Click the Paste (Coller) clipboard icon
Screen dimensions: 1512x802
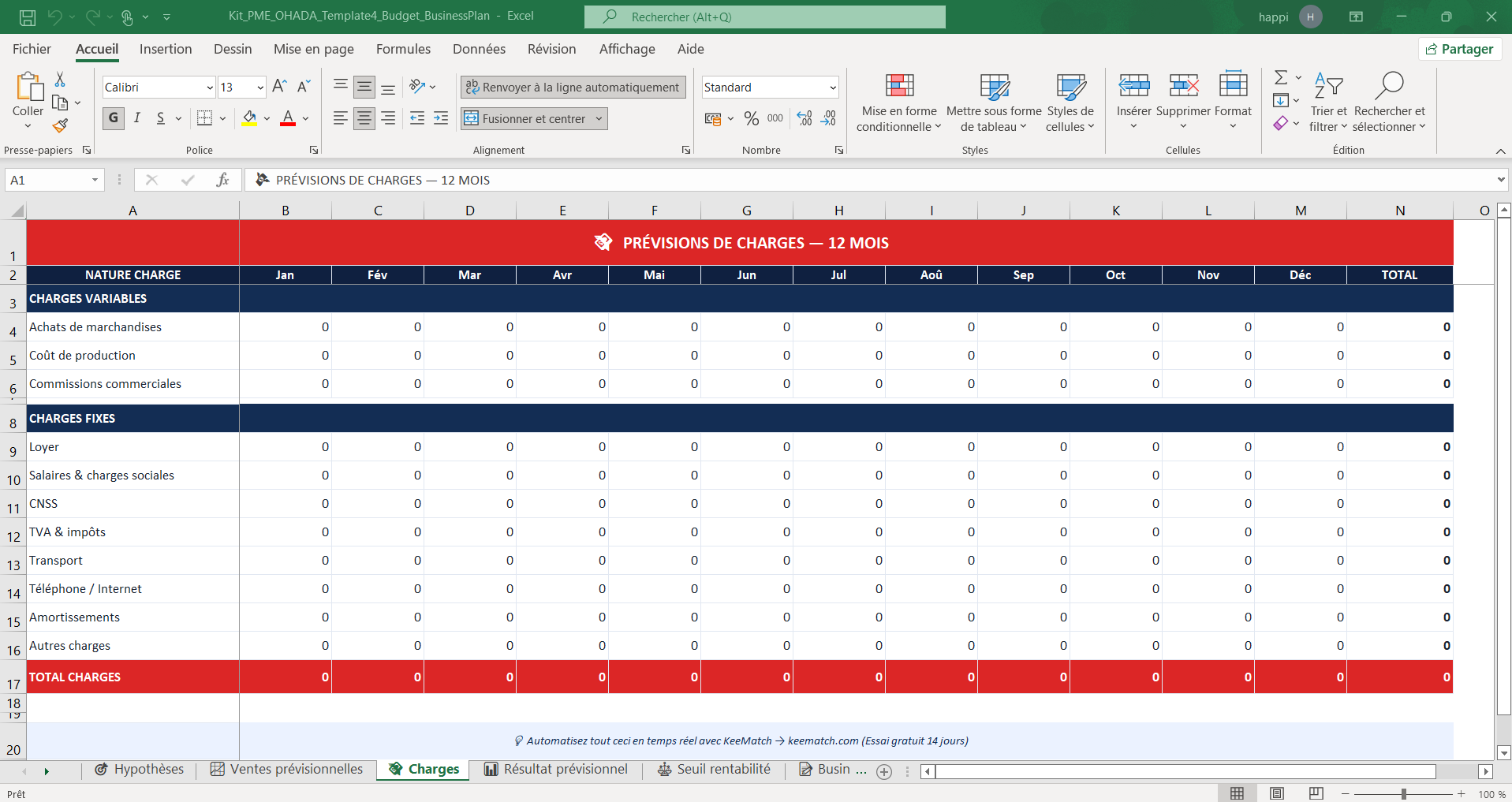point(28,86)
